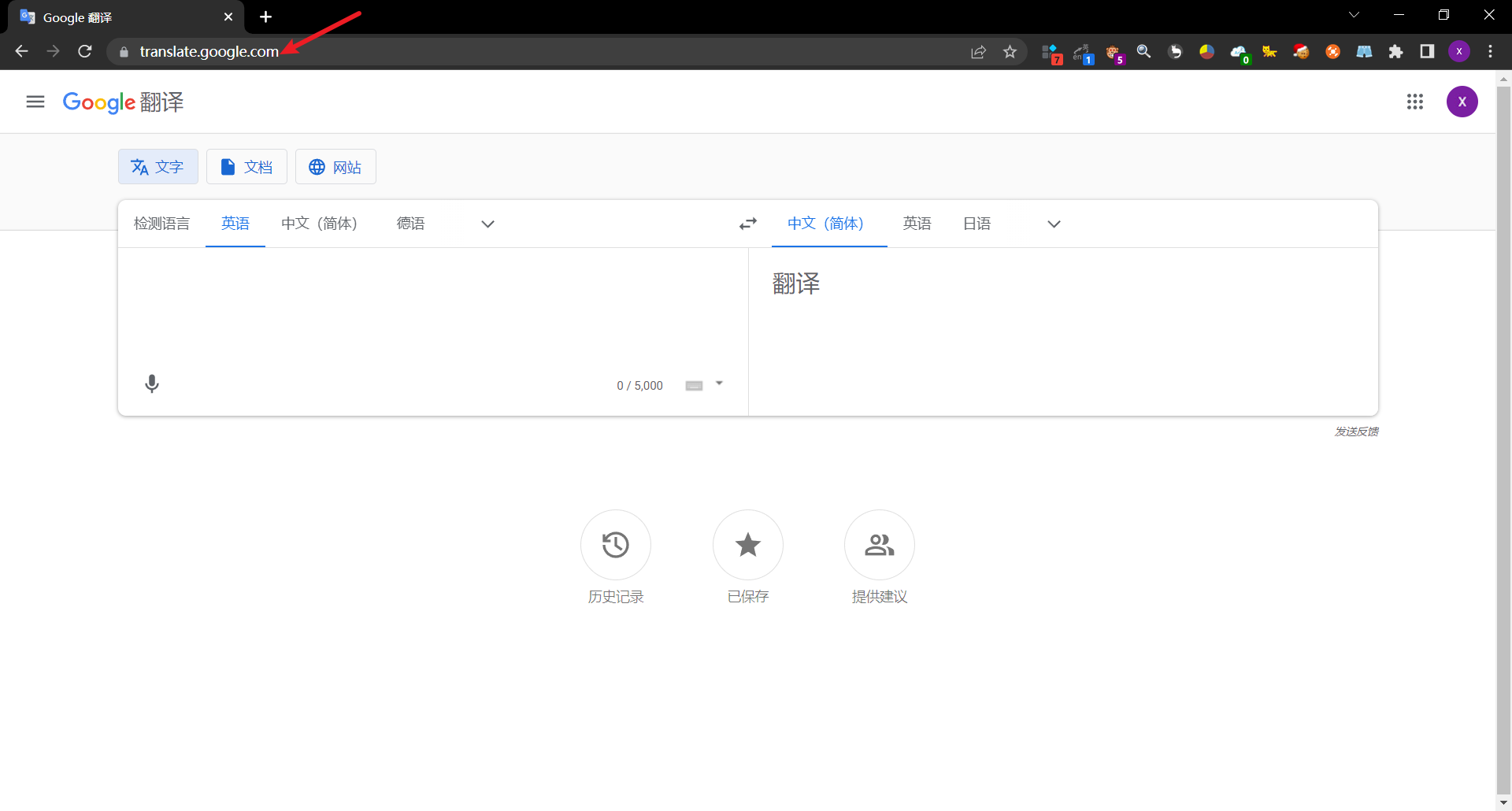Open 已保存 saved translations
This screenshot has height=811, width=1512.
pos(748,545)
